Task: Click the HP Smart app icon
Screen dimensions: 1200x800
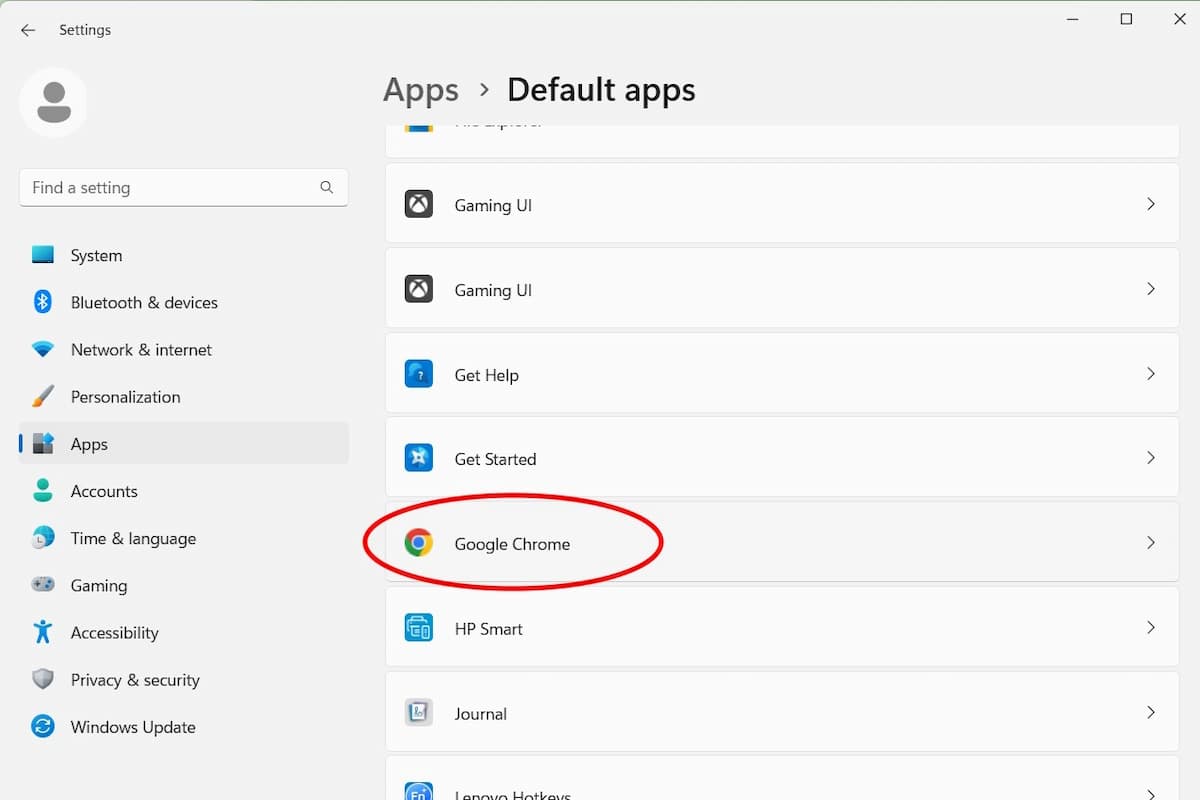Action: coord(419,628)
